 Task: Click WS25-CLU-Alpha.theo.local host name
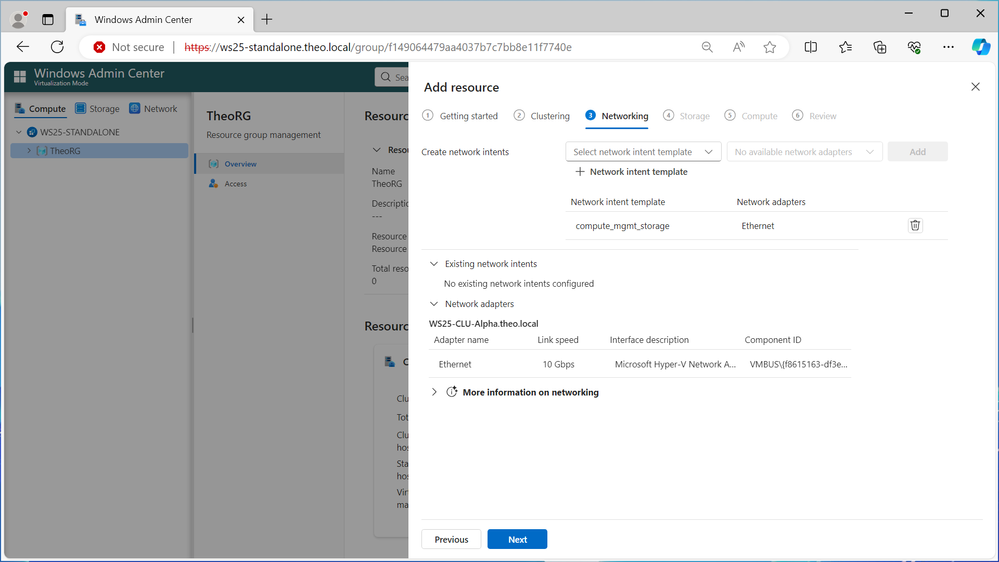click(484, 324)
